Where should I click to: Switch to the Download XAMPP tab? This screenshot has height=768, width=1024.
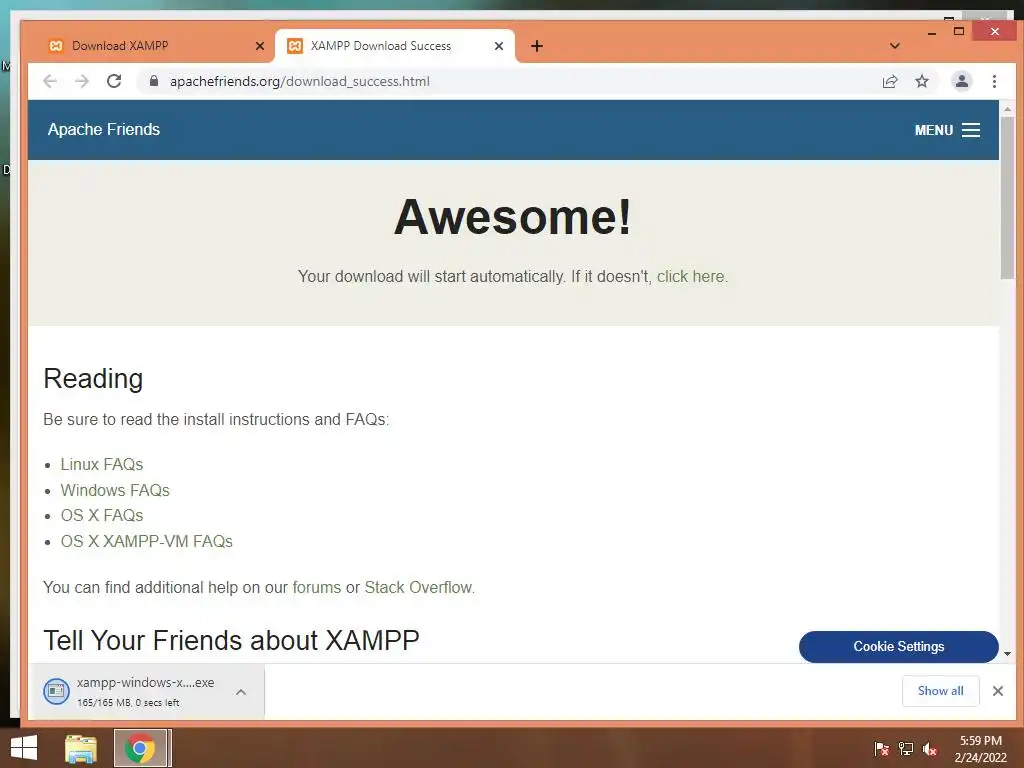click(x=150, y=46)
